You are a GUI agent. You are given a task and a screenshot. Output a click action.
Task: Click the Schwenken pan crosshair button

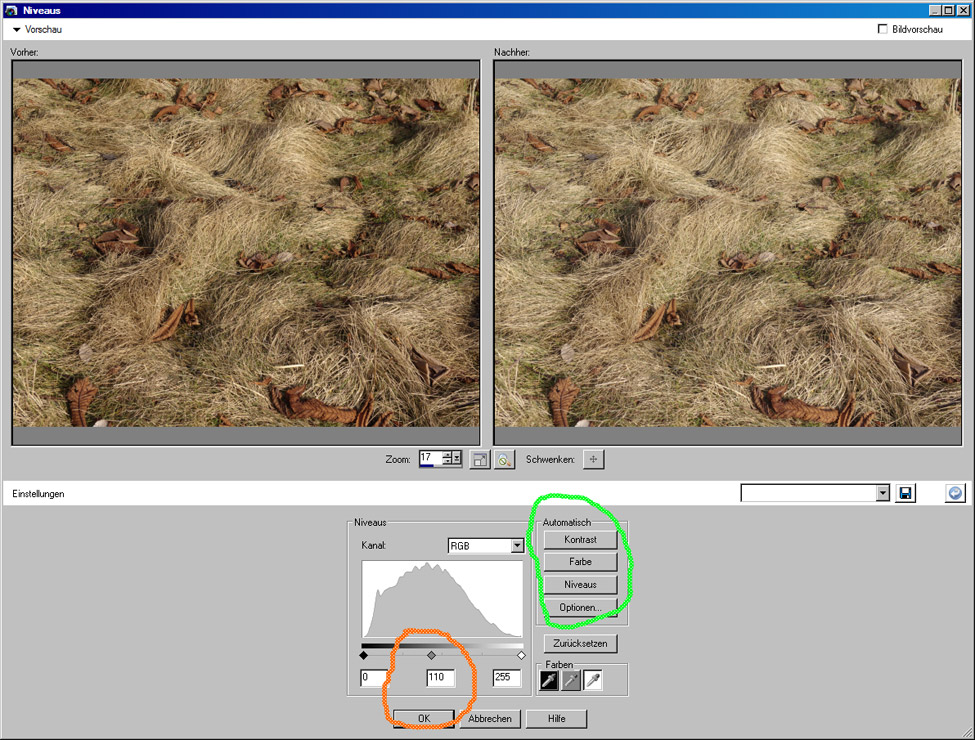coord(593,460)
